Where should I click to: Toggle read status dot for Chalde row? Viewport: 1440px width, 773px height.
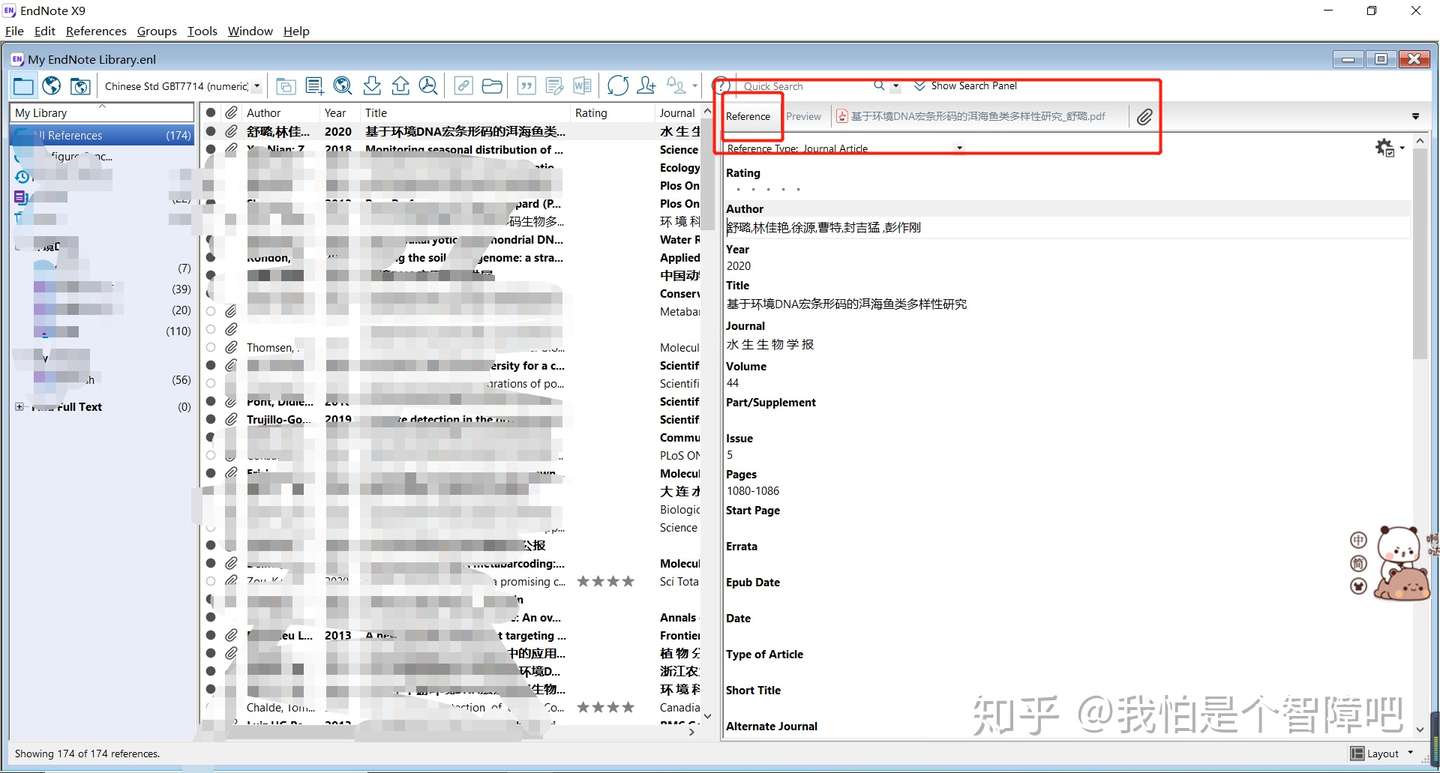(x=211, y=707)
